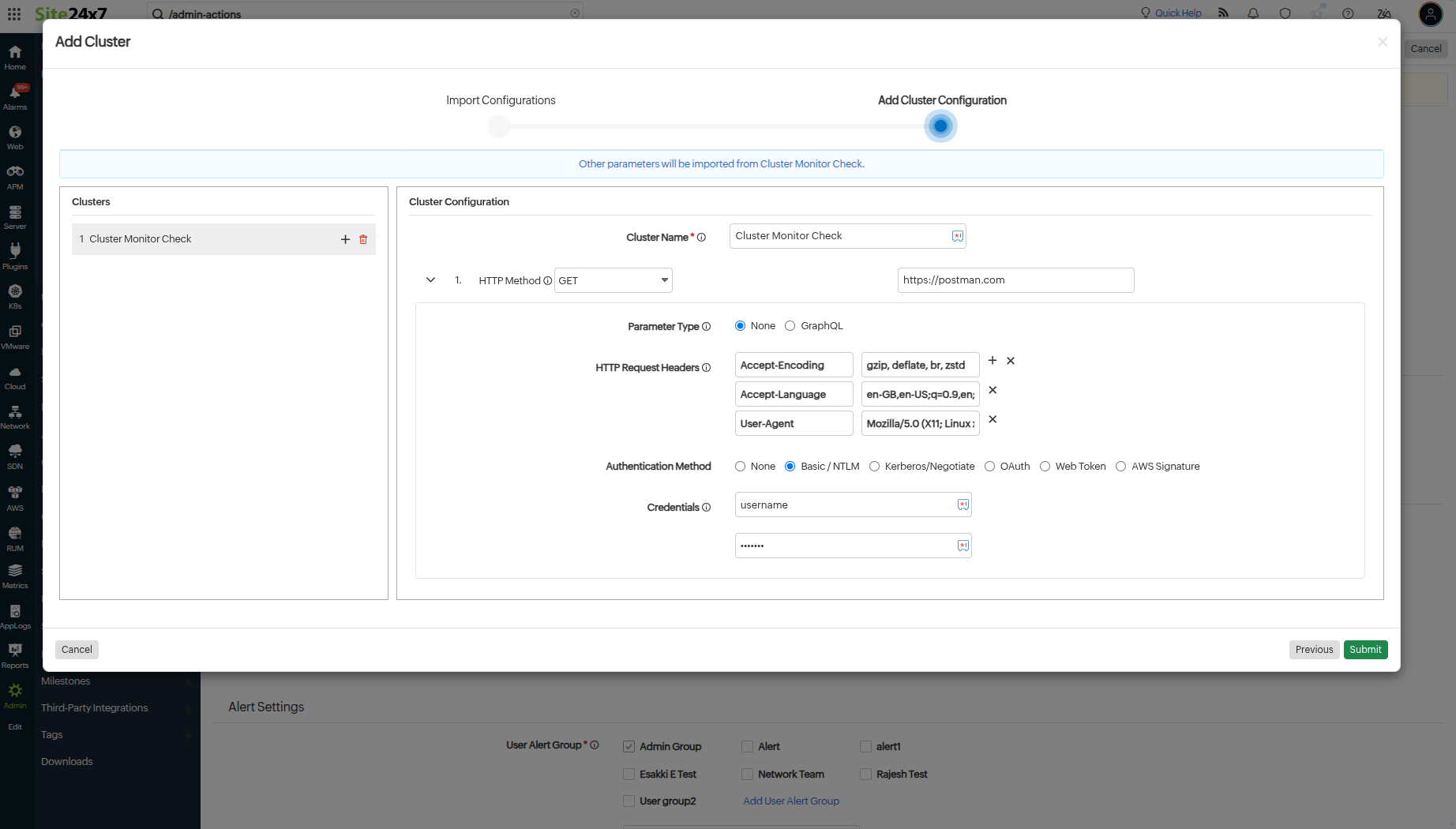
Task: Check the Network Team alert group
Action: [746, 775]
